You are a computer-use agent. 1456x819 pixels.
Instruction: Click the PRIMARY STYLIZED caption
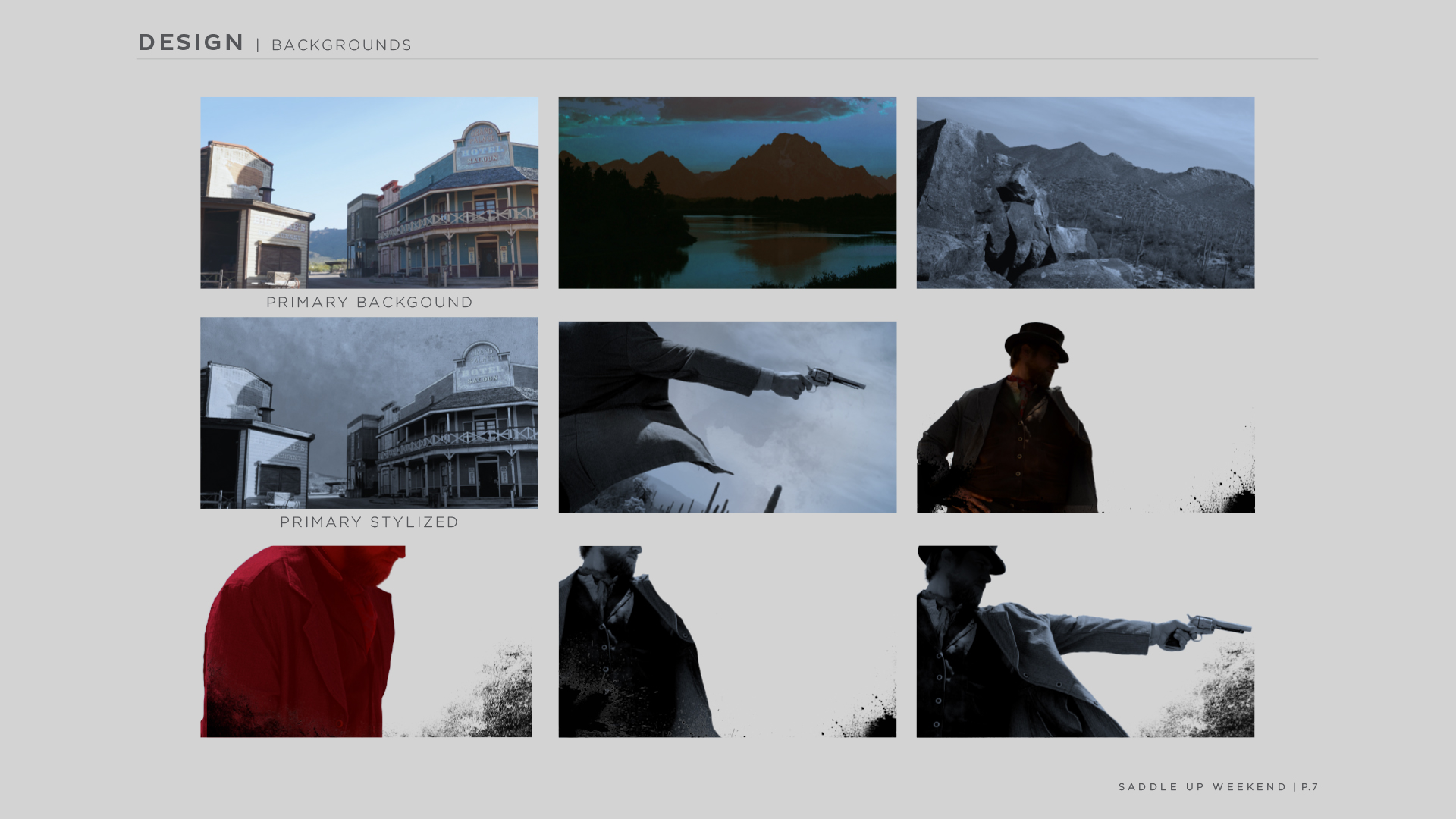(x=369, y=522)
